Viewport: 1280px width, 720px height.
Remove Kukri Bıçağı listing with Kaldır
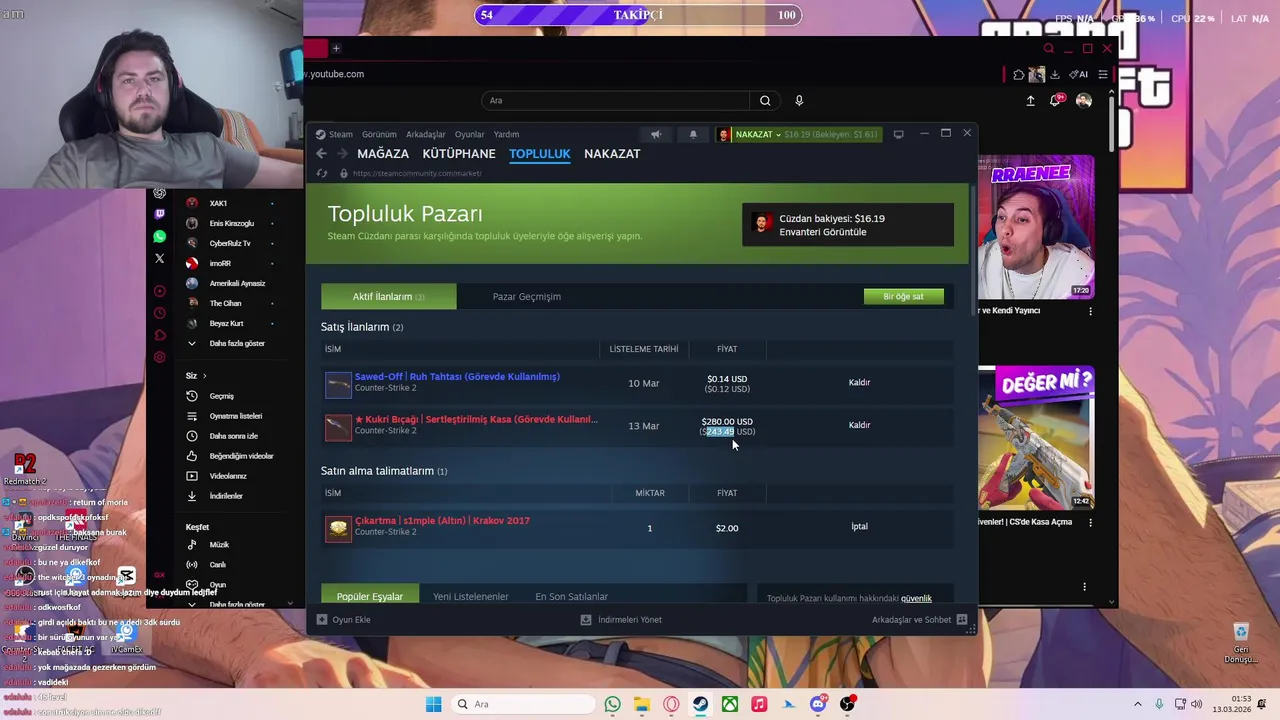859,425
